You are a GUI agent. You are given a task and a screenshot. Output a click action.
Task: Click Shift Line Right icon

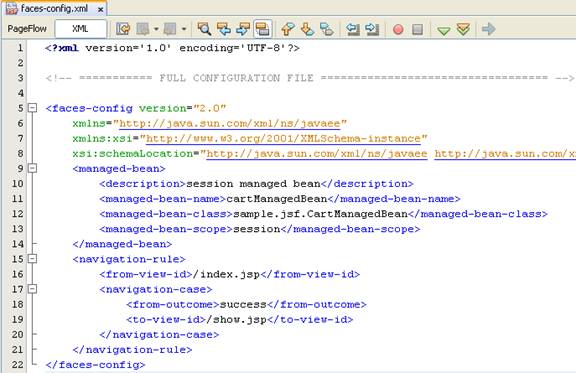pos(372,29)
